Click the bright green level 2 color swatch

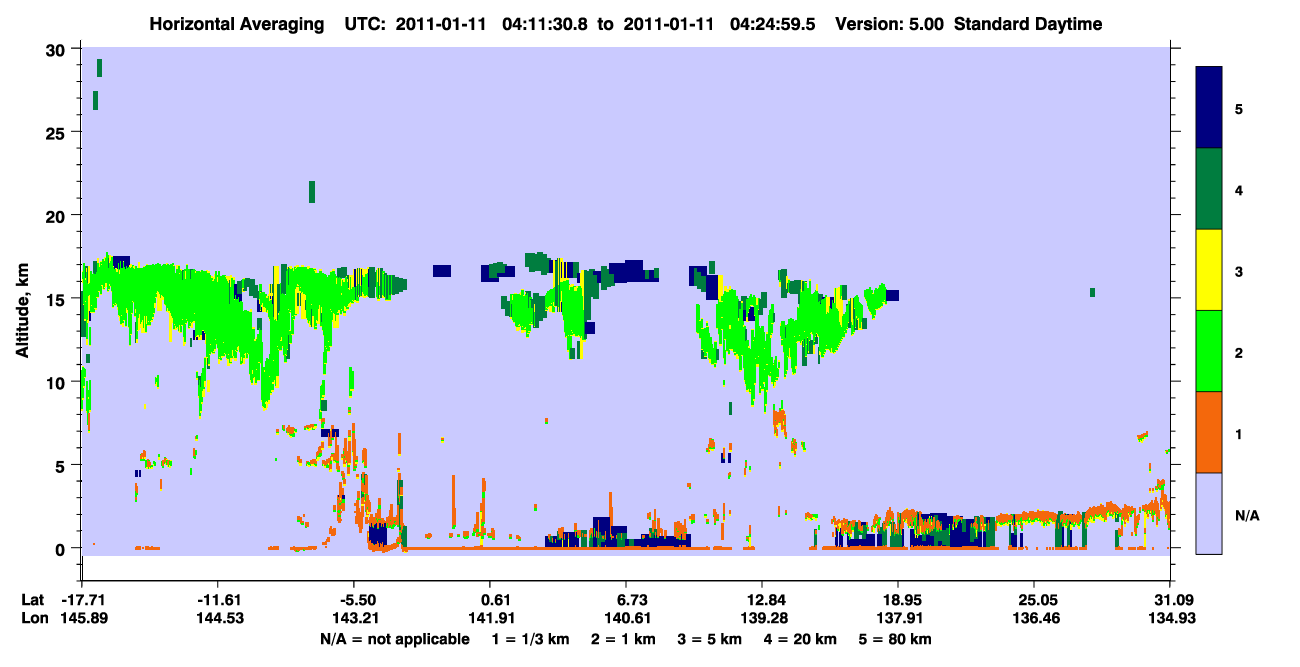click(x=1209, y=351)
